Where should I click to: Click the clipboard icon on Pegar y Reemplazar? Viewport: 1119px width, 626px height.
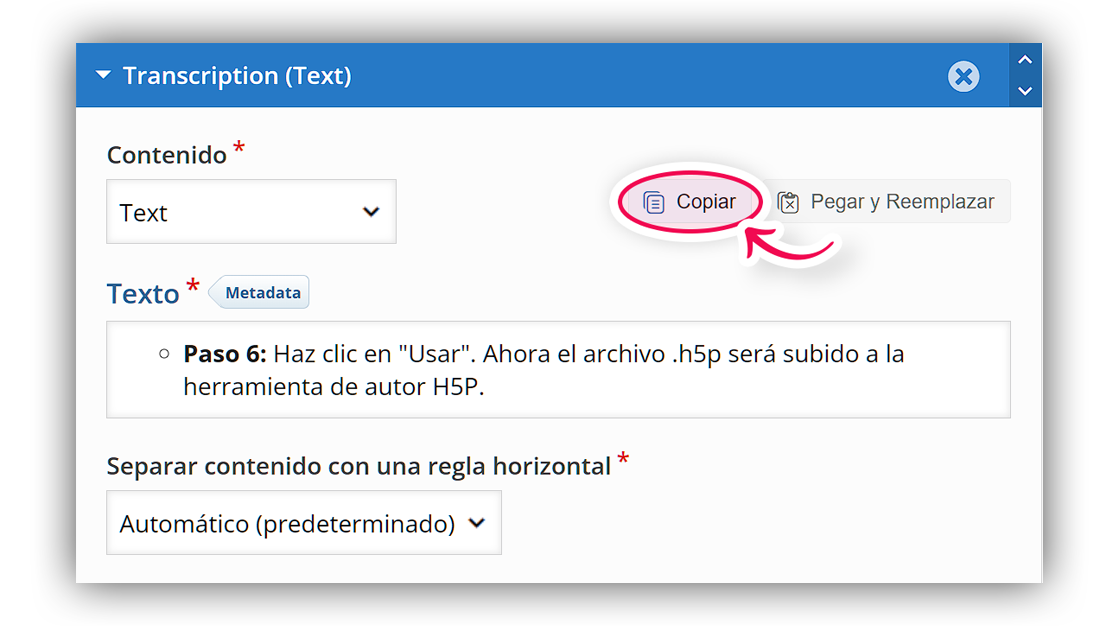(x=789, y=201)
